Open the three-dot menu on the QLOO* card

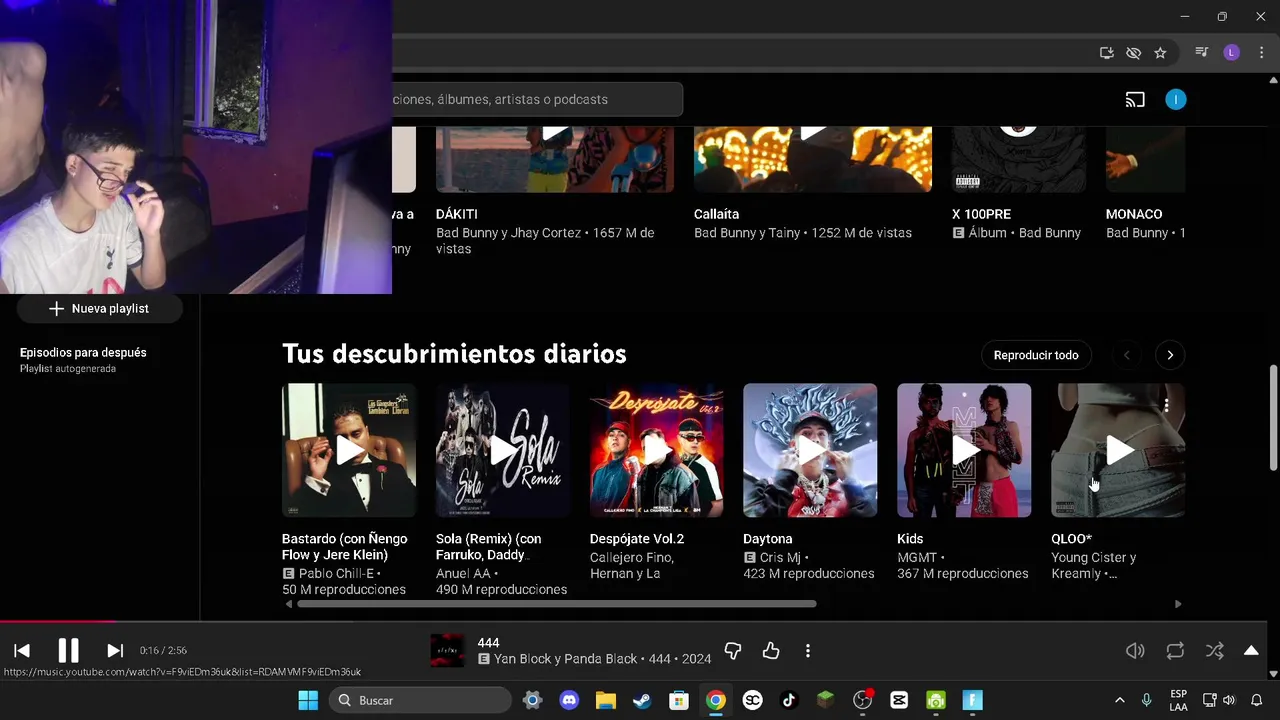(x=1166, y=405)
